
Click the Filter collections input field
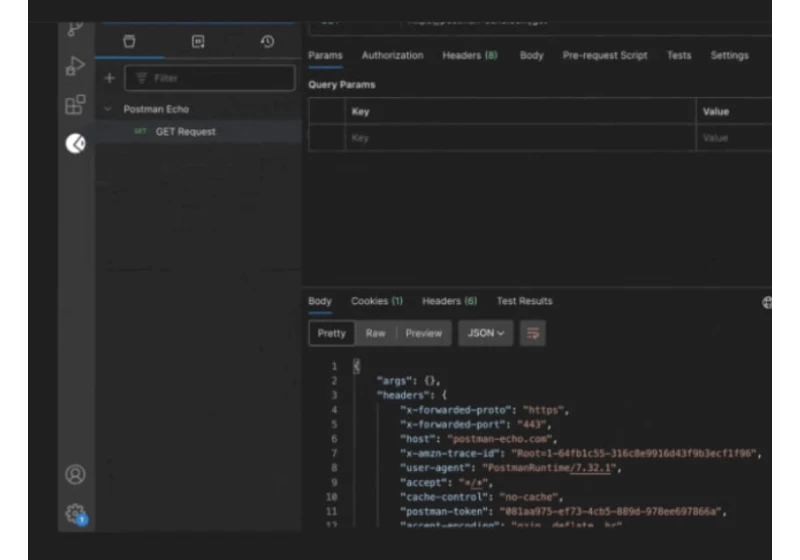[210, 78]
